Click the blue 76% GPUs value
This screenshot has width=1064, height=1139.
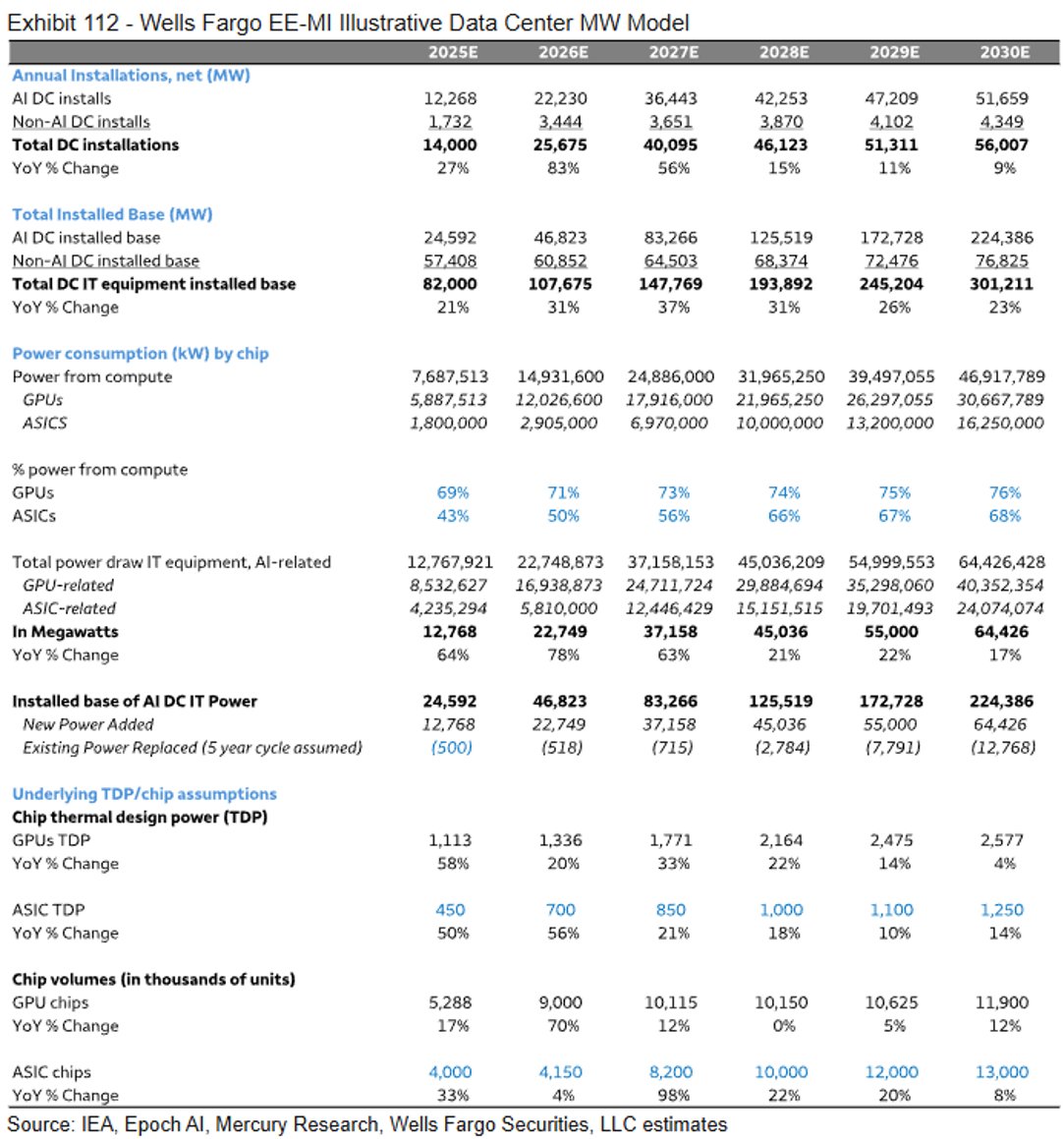1005,493
